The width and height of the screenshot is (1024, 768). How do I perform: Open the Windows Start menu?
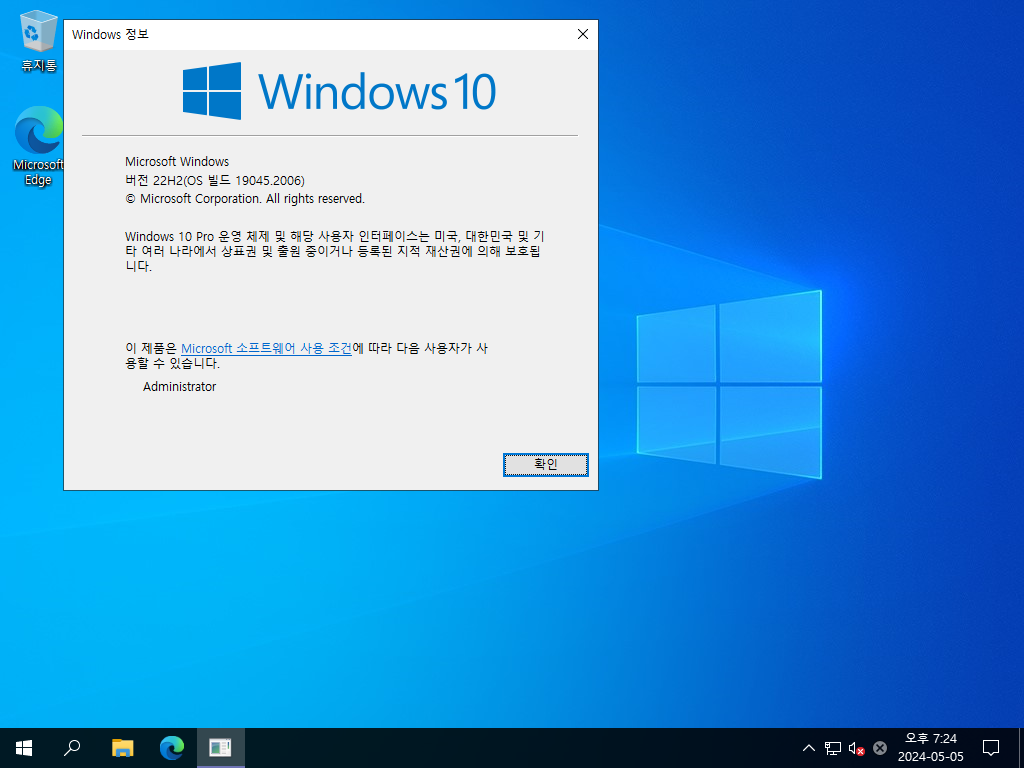pos(24,748)
